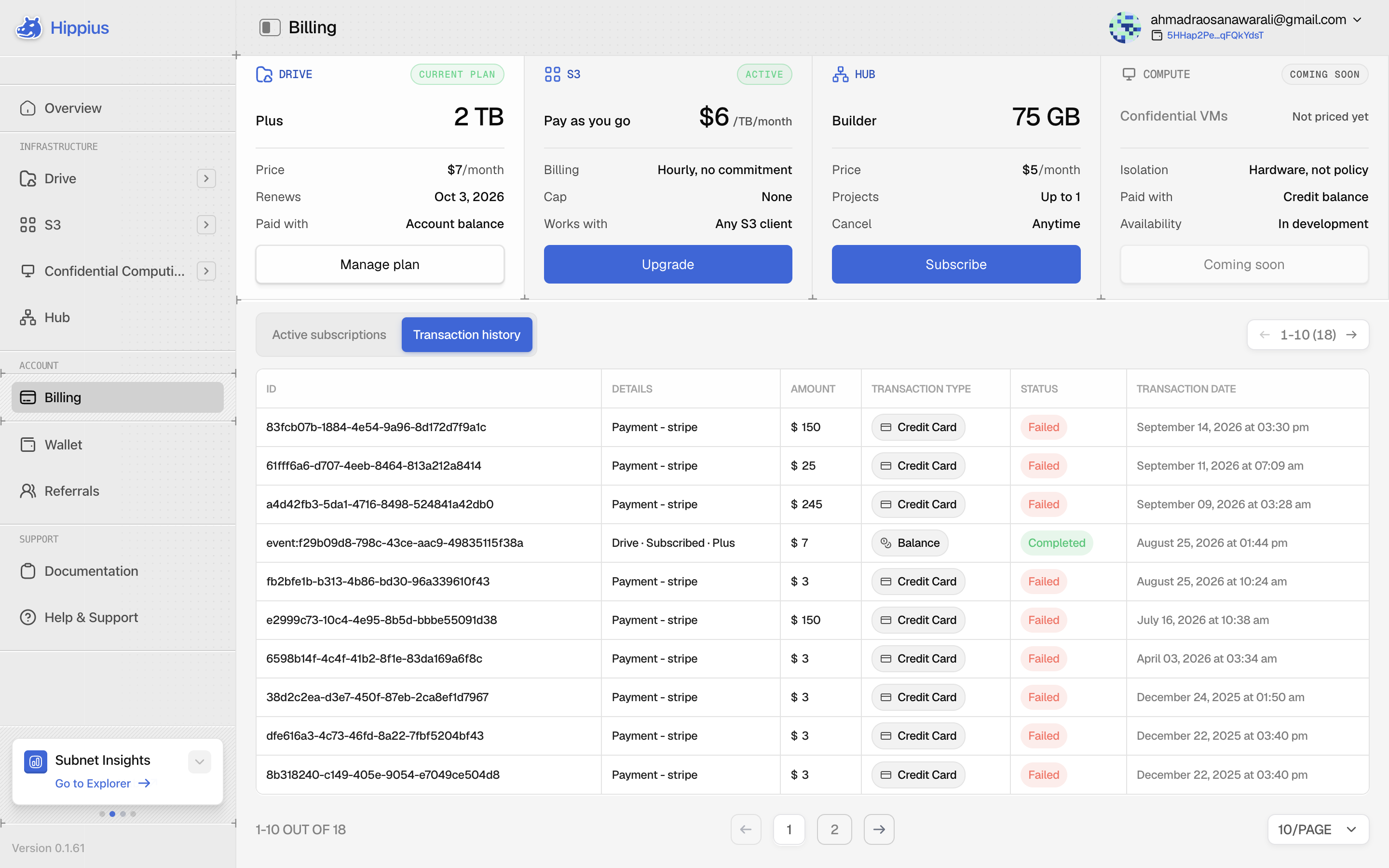Click the bottom next page arrow button
Screen dimensions: 1389x868
879,829
